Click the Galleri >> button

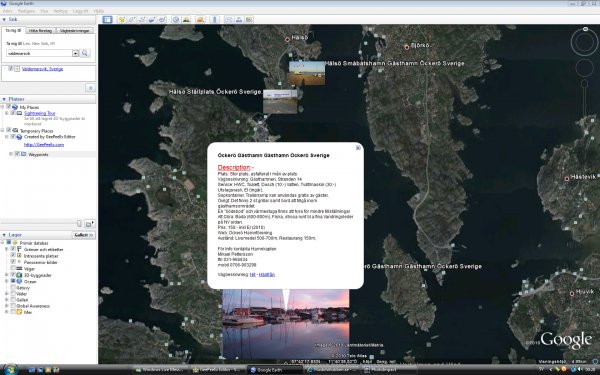tap(83, 235)
